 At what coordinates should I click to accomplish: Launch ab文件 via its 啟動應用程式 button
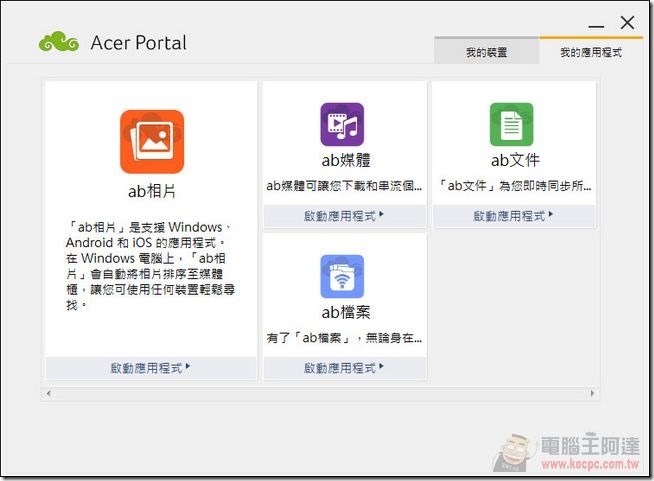point(514,216)
